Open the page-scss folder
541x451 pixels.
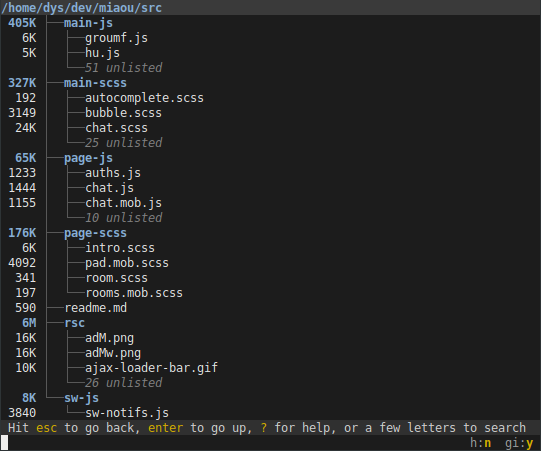coord(95,233)
